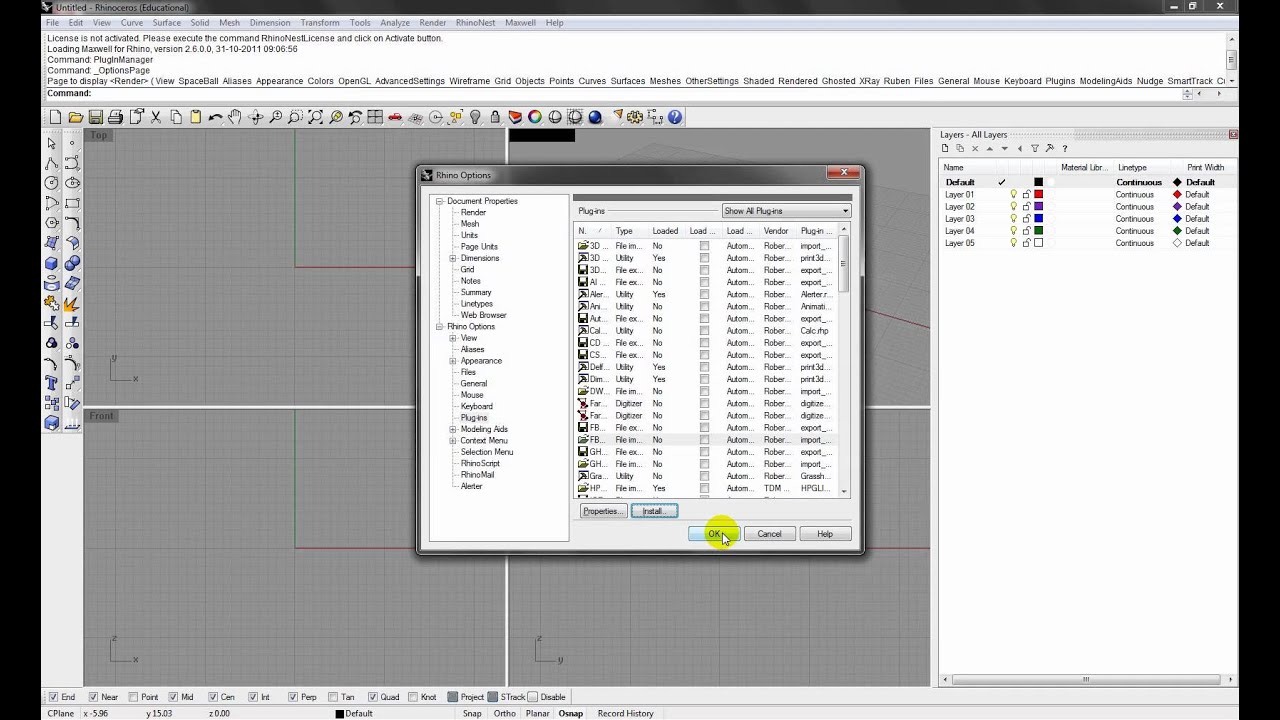
Task: Click the light bulb Hide objects icon
Action: [477, 117]
